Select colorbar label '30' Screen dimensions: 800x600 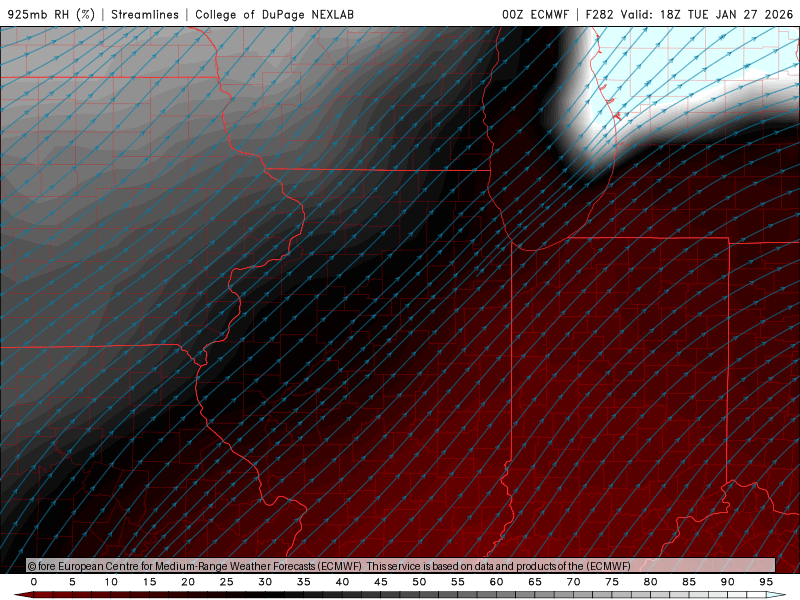click(x=265, y=582)
